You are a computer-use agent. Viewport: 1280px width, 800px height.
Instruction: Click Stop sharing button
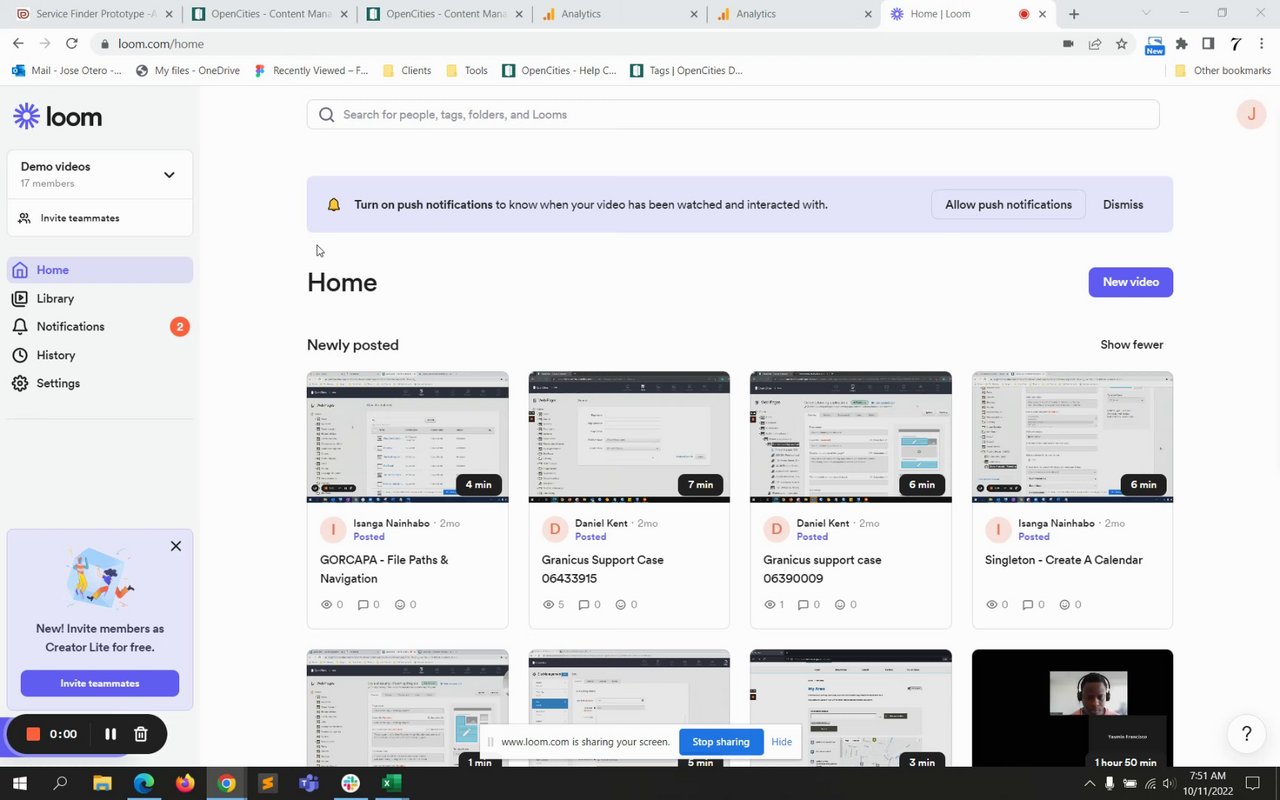coord(721,742)
